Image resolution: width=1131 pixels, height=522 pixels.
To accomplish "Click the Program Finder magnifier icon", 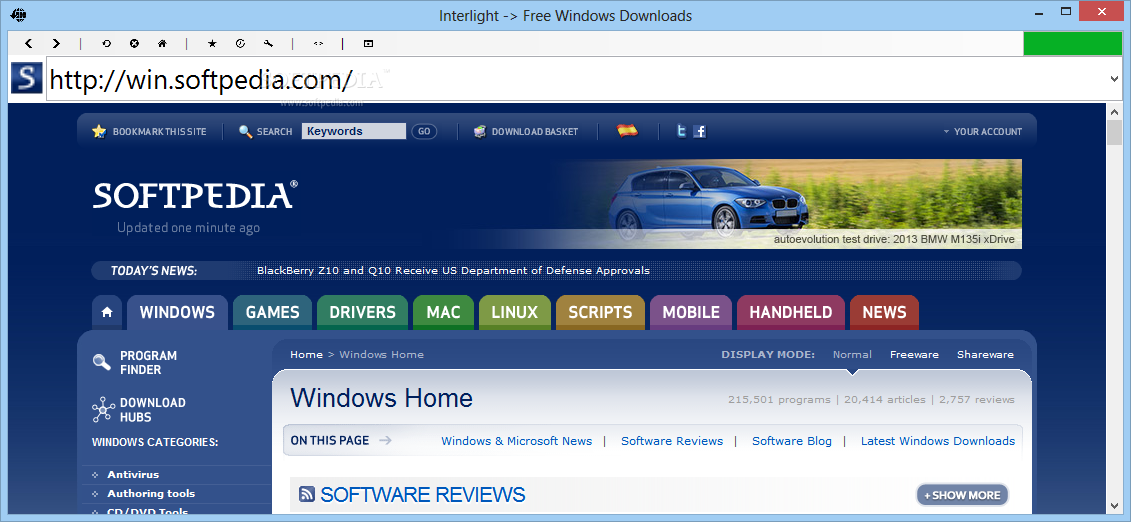I will (102, 362).
